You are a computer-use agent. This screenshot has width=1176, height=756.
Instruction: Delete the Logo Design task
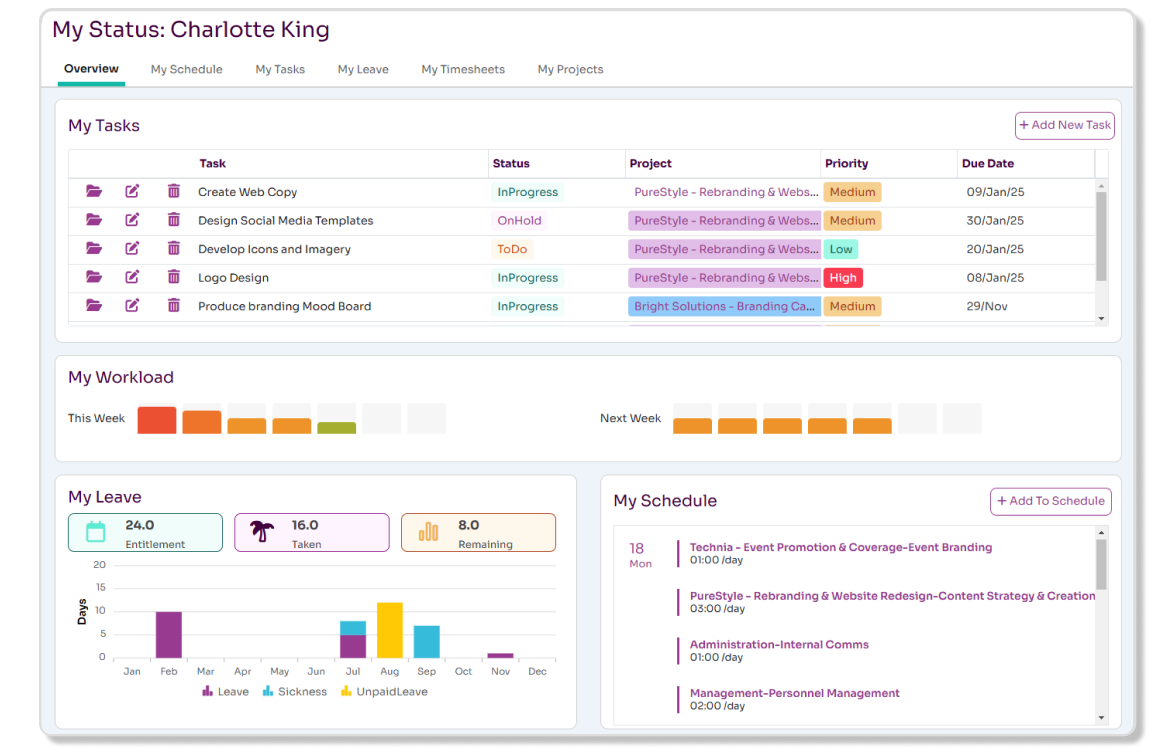click(x=173, y=277)
